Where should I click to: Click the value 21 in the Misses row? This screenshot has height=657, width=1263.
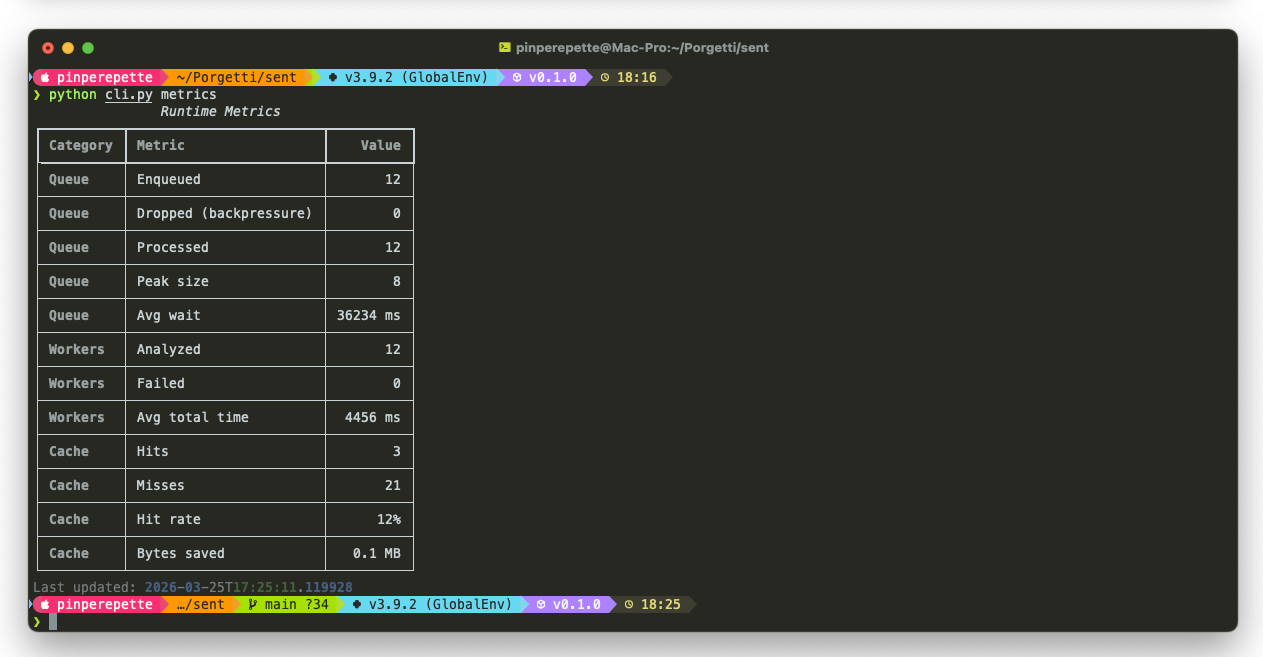393,485
